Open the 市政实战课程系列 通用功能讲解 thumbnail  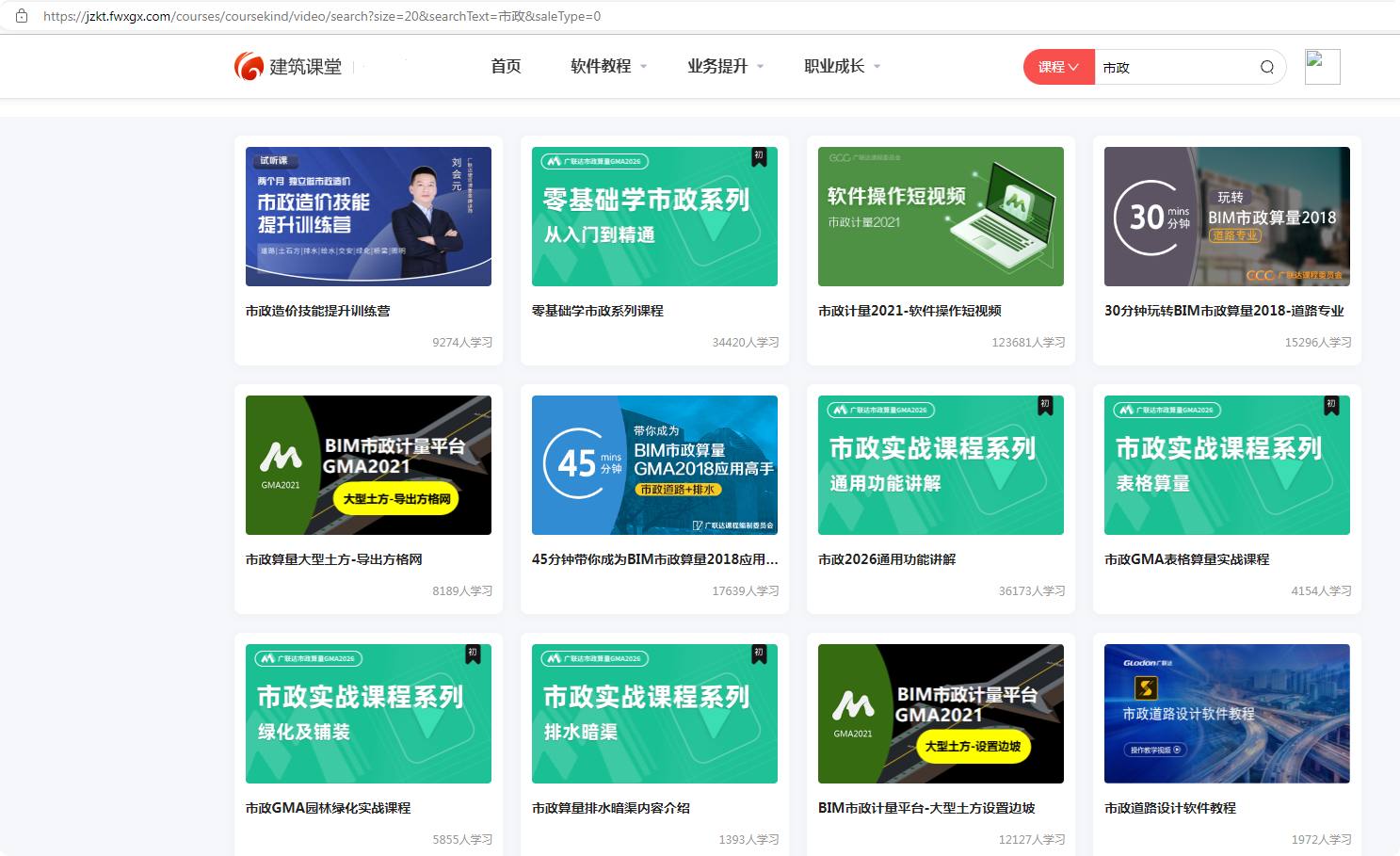pos(941,465)
